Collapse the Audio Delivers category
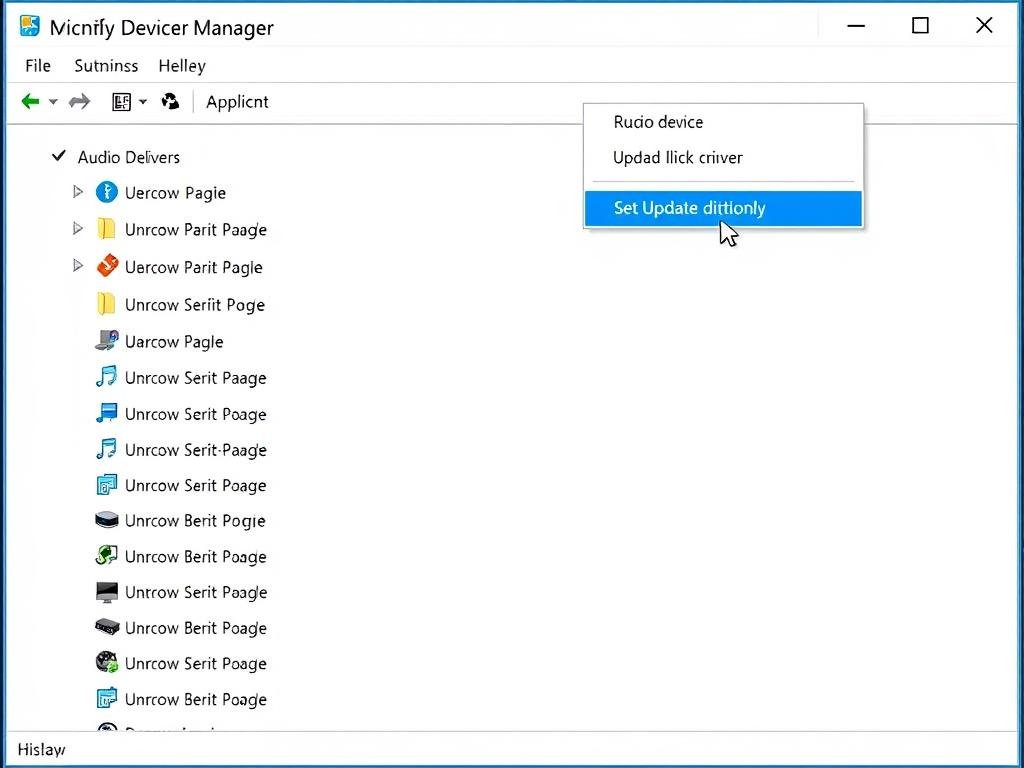This screenshot has width=1024, height=768. coord(59,156)
